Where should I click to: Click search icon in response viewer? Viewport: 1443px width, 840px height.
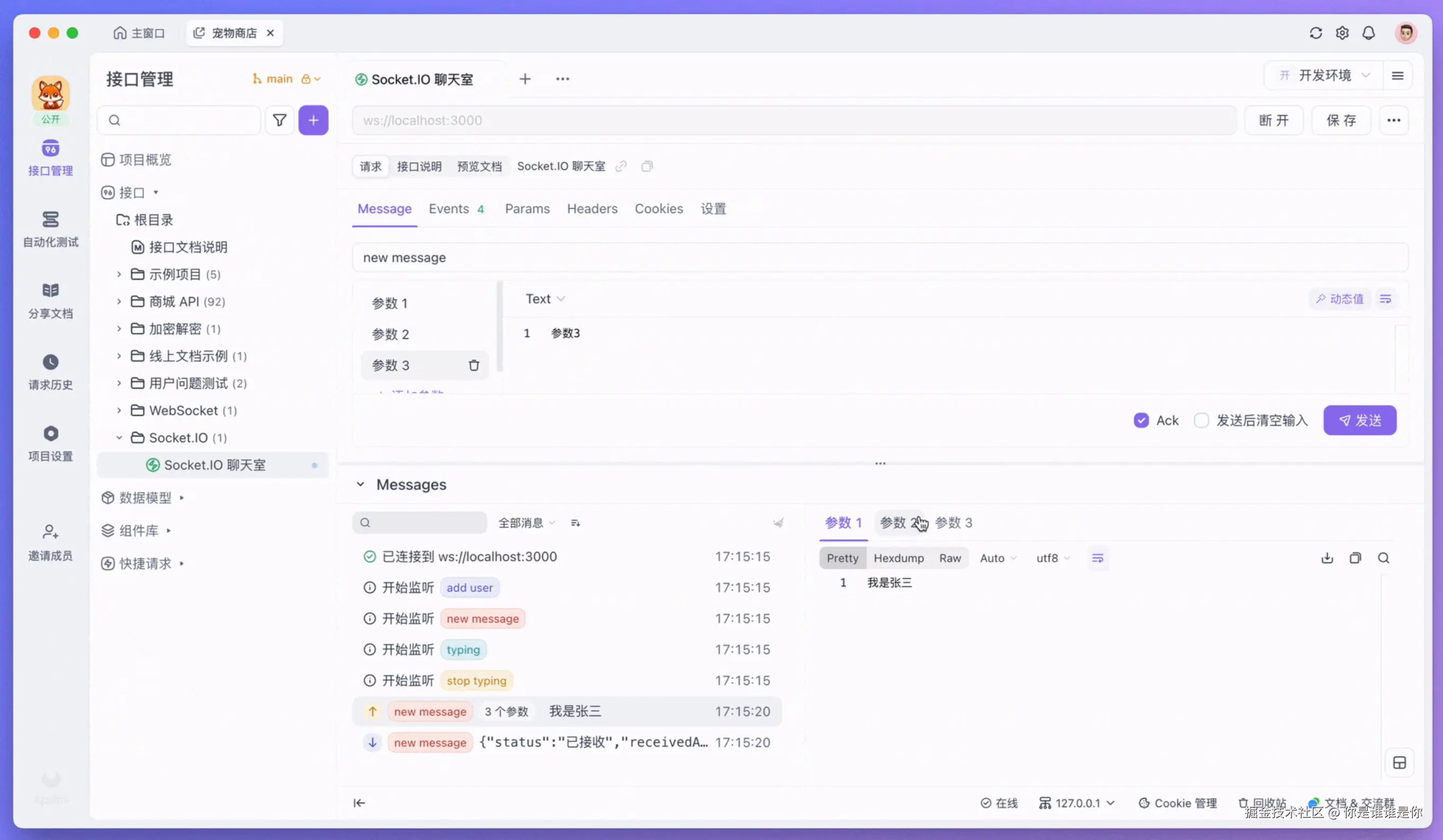[x=1384, y=558]
